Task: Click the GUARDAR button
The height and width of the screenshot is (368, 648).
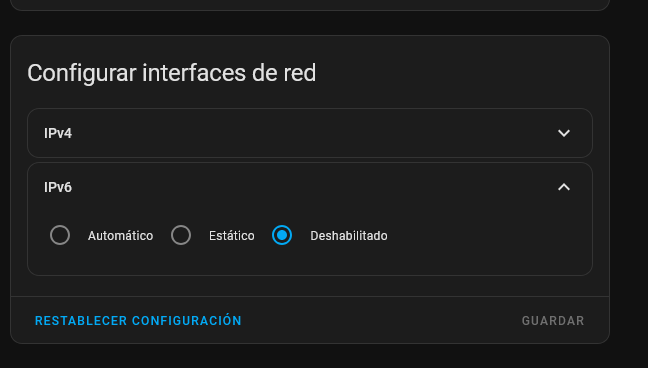Action: click(x=553, y=320)
